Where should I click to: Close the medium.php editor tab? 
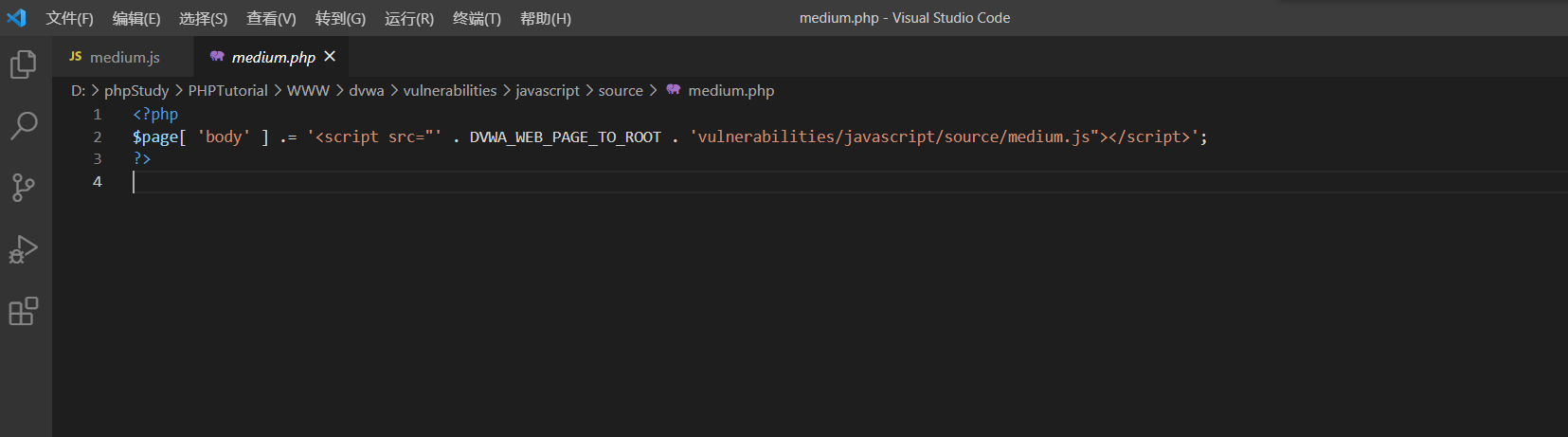(x=330, y=57)
